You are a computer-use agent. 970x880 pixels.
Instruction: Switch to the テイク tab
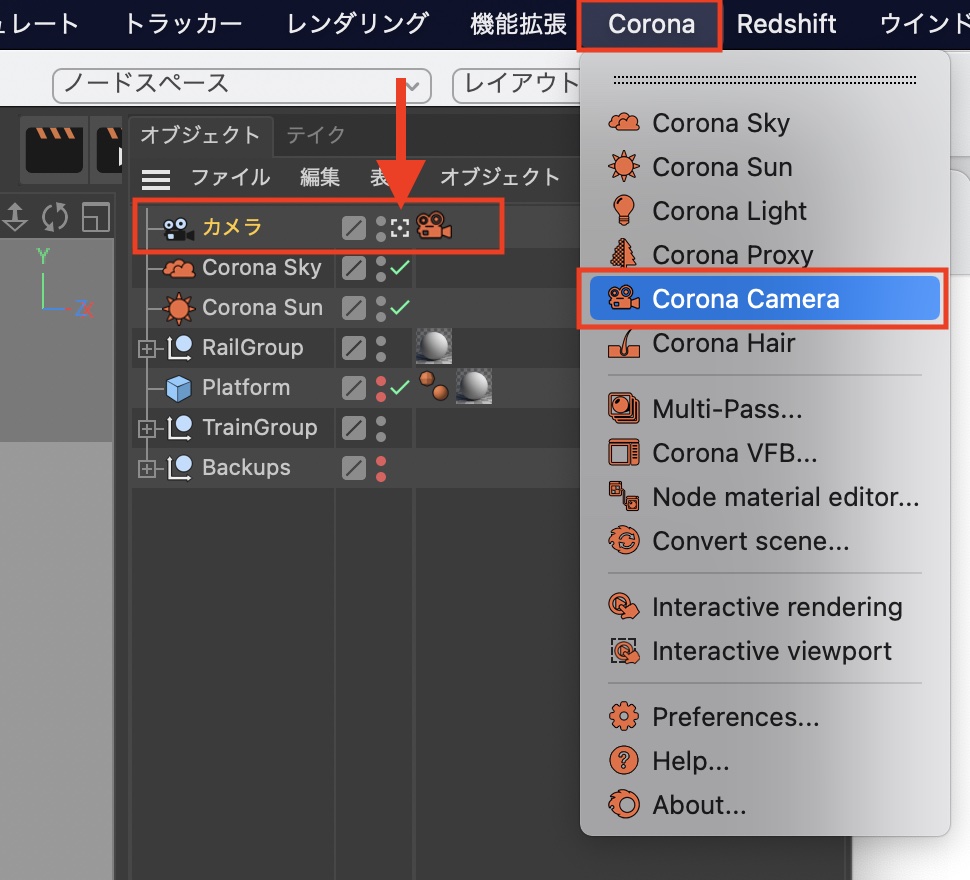click(x=315, y=134)
